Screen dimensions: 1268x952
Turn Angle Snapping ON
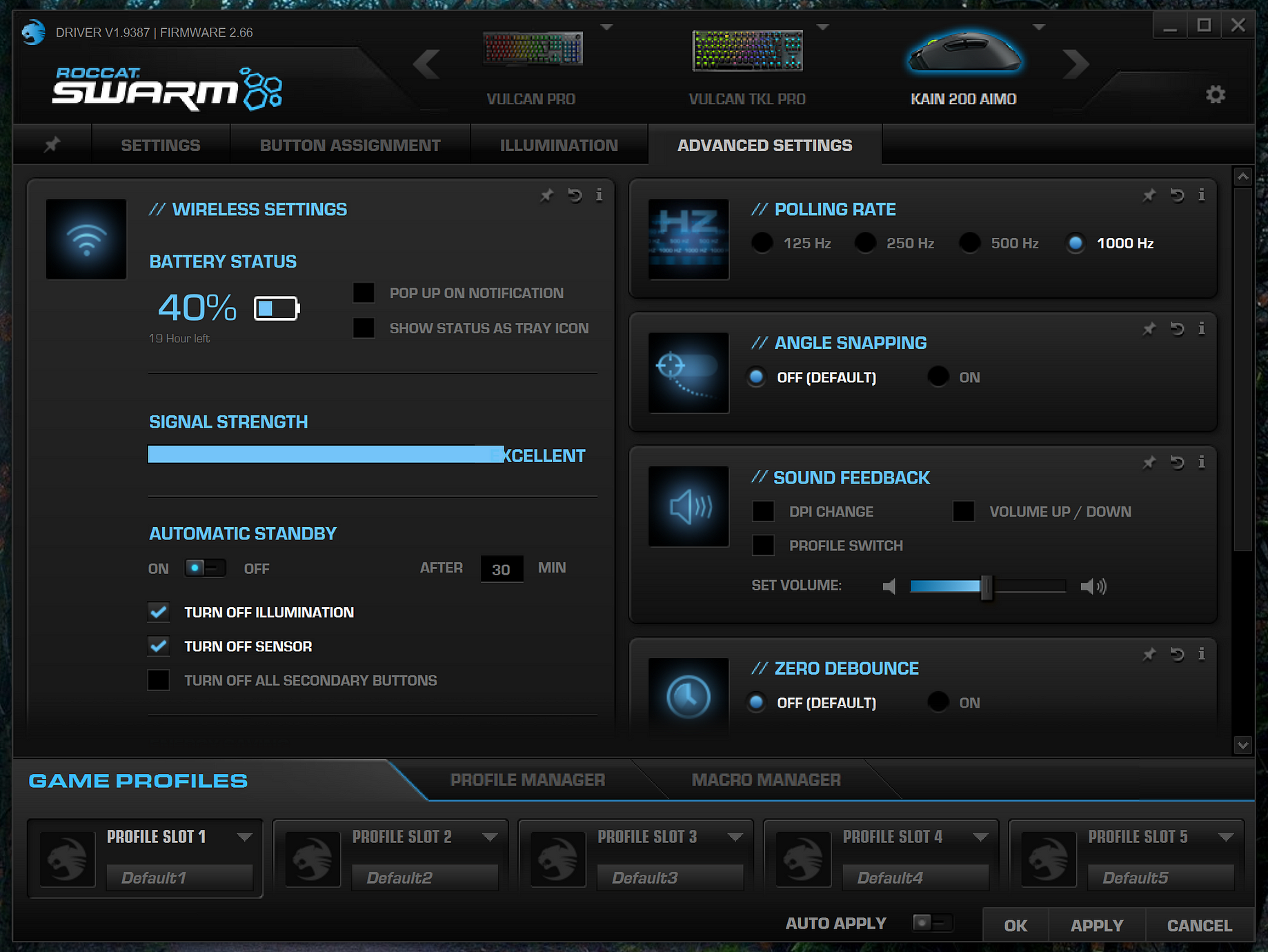click(x=938, y=377)
